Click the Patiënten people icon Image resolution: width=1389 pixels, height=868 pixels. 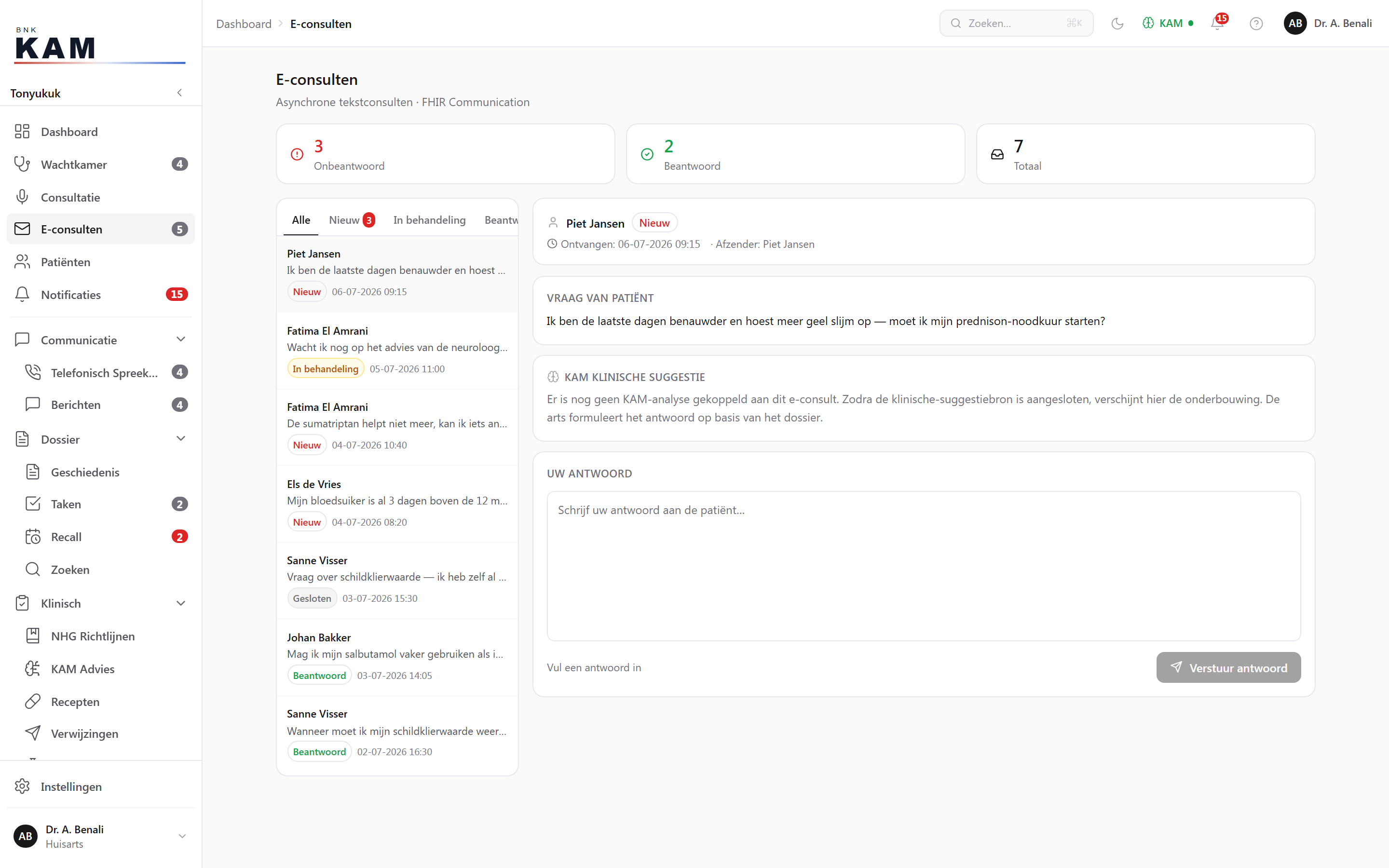tap(22, 262)
